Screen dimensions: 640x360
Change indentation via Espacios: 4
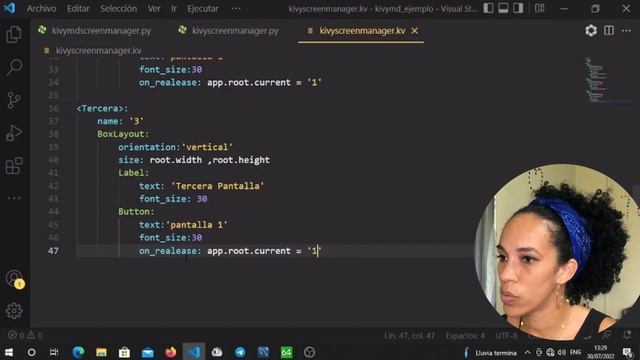click(465, 336)
